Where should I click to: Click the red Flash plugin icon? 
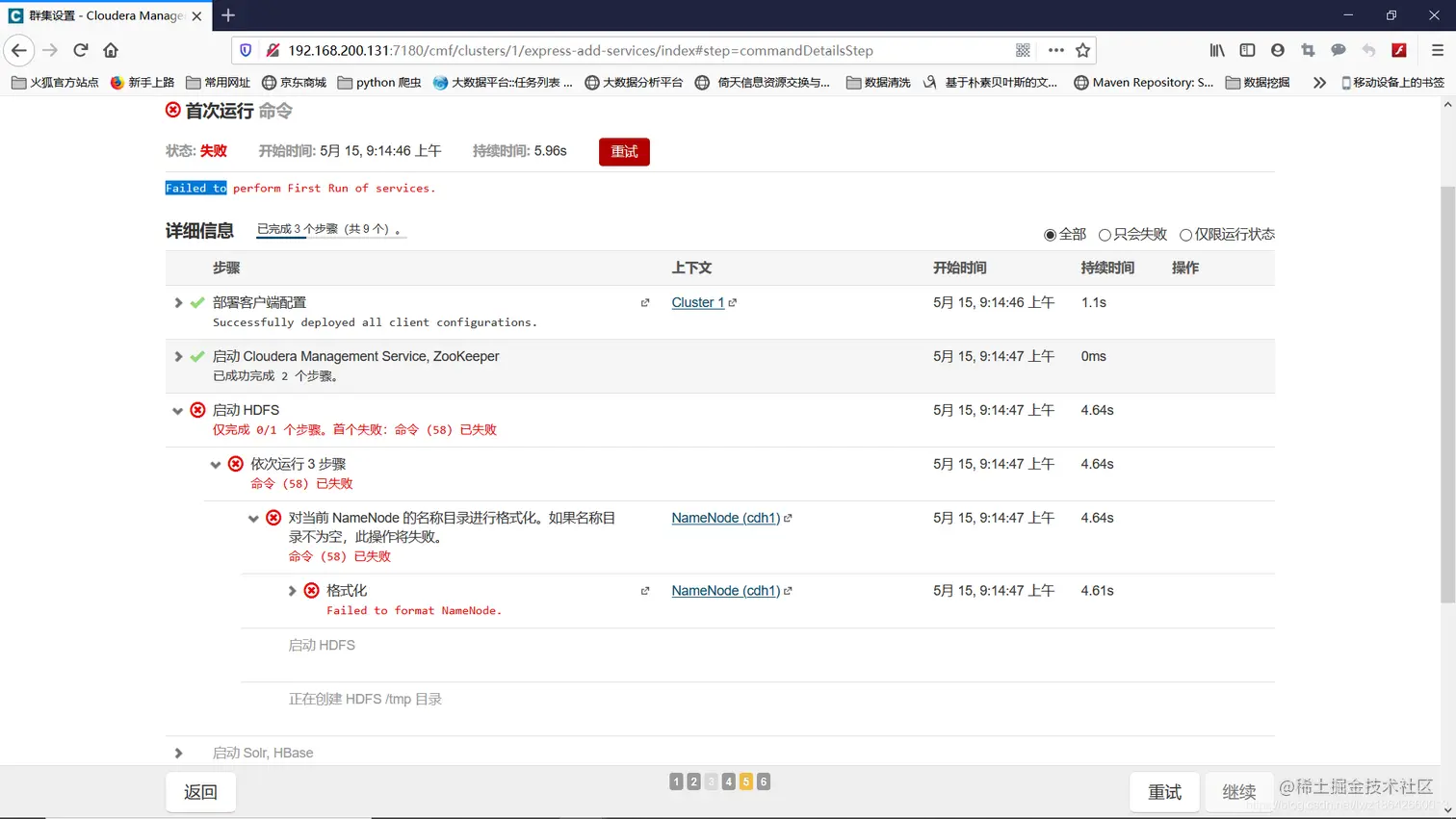(1399, 50)
